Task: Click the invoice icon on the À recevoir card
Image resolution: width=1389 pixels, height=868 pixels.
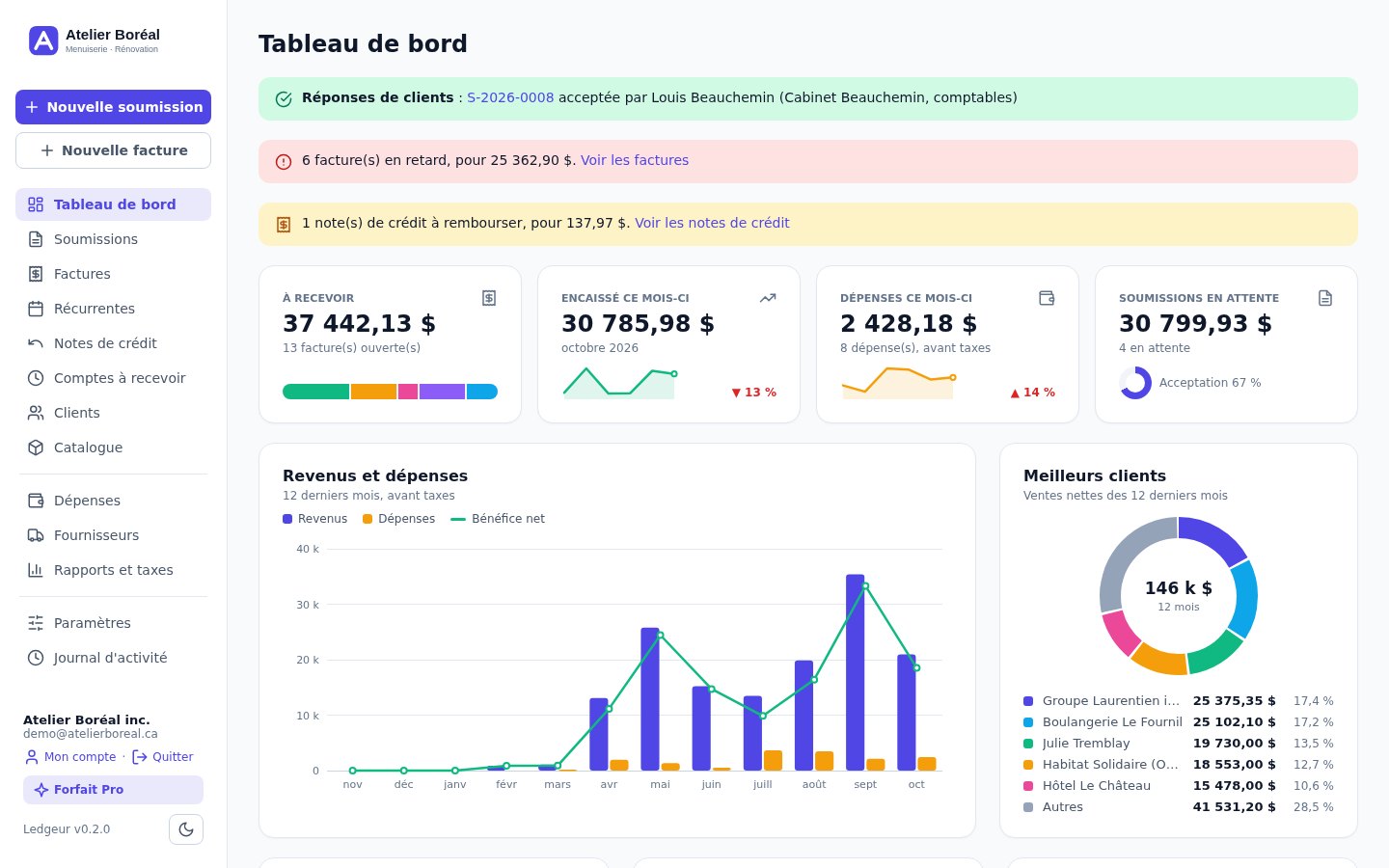Action: pyautogui.click(x=489, y=298)
